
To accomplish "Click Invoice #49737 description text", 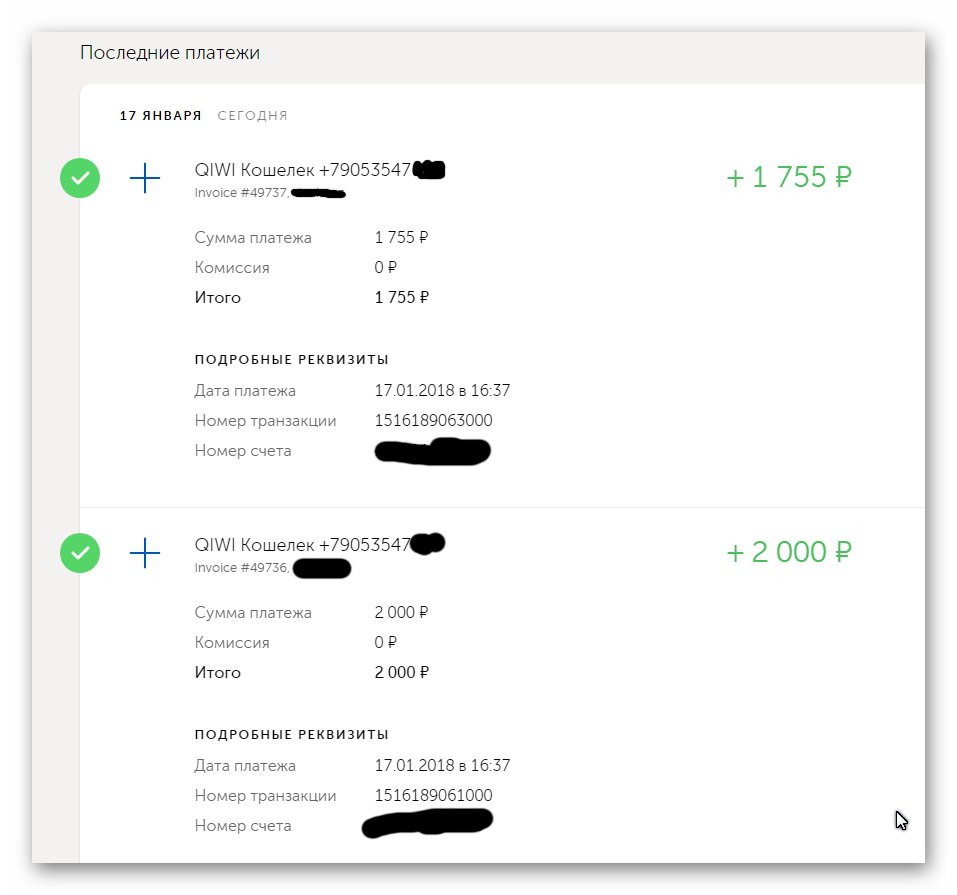I will point(242,193).
